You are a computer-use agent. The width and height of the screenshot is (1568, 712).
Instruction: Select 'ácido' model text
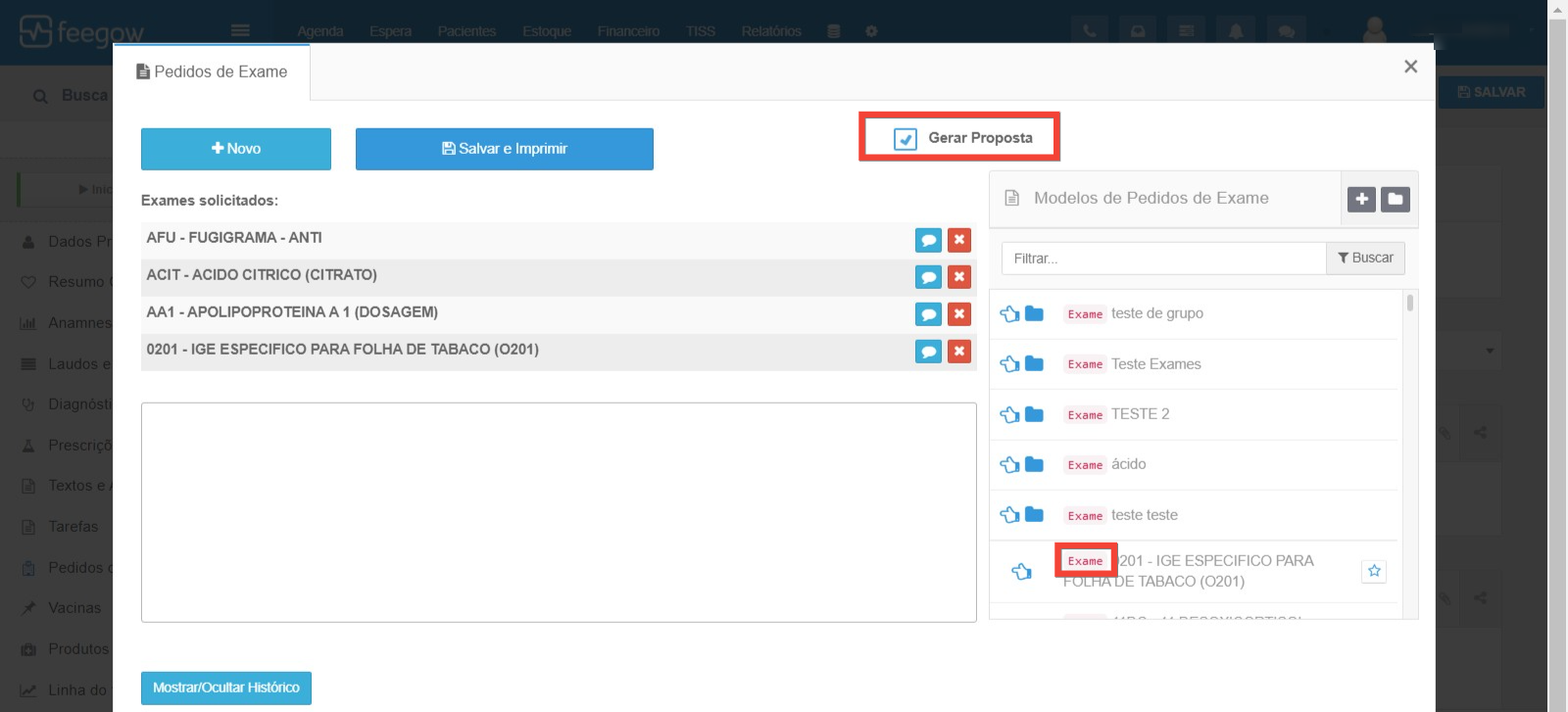click(1129, 464)
